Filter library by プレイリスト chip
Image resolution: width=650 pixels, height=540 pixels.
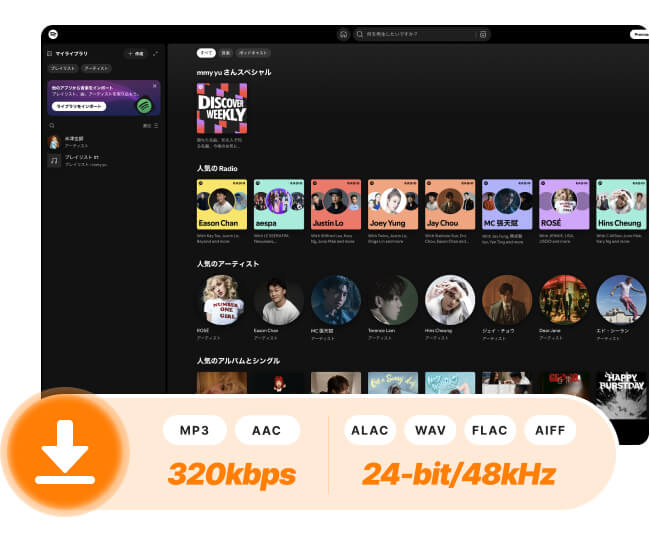click(63, 68)
